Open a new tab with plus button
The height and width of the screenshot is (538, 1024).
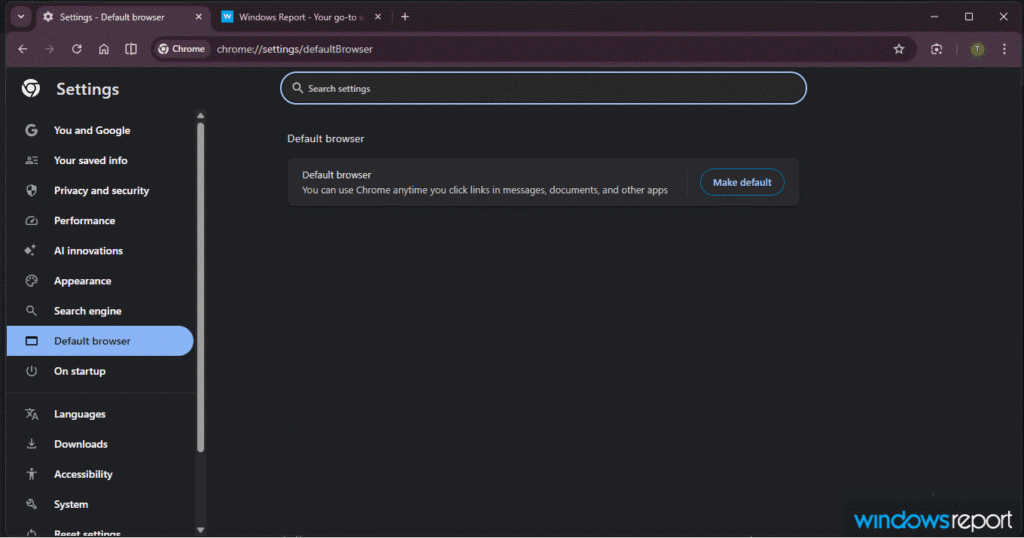click(405, 17)
